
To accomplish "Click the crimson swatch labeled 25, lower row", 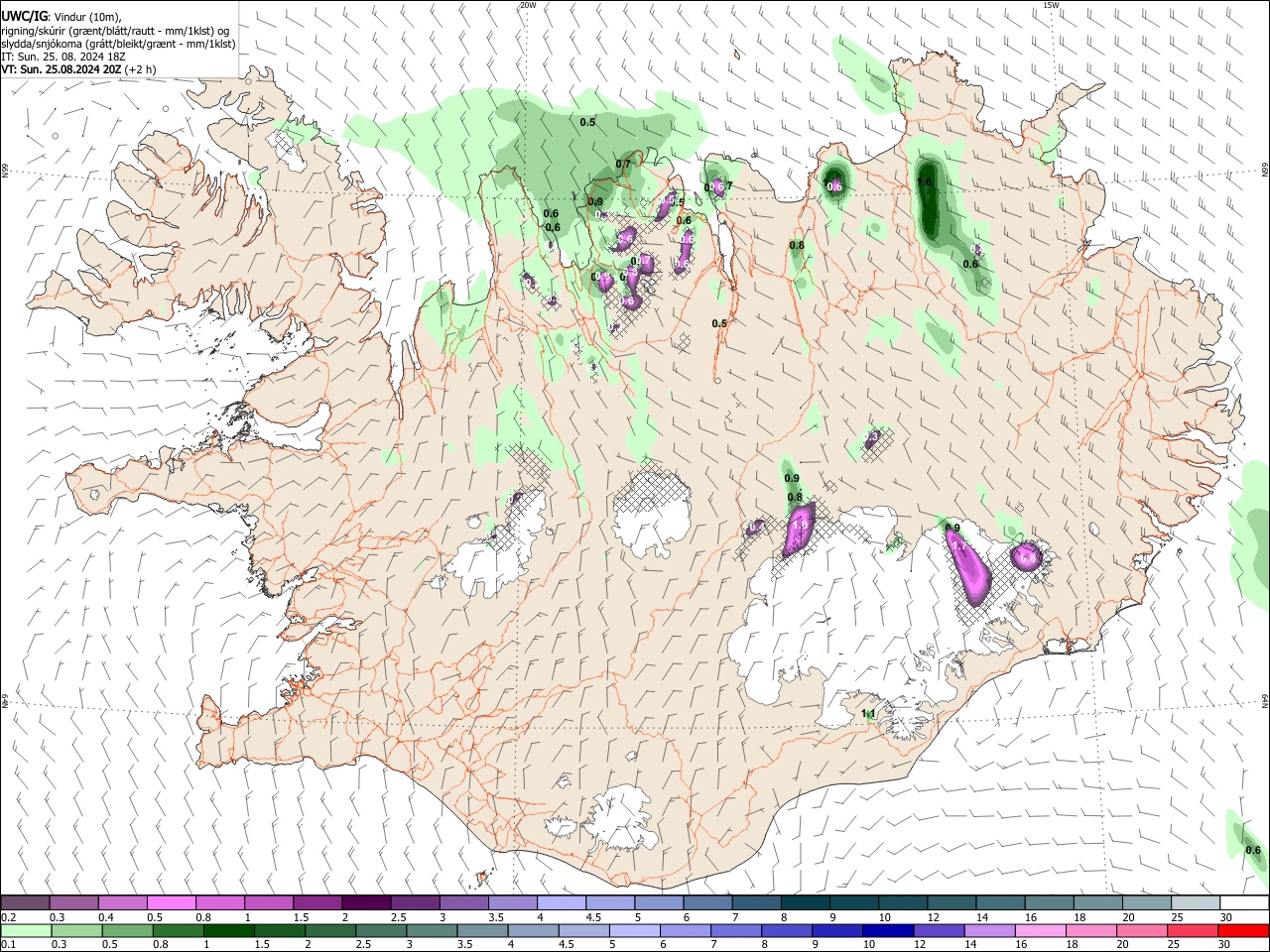I will point(1195,931).
